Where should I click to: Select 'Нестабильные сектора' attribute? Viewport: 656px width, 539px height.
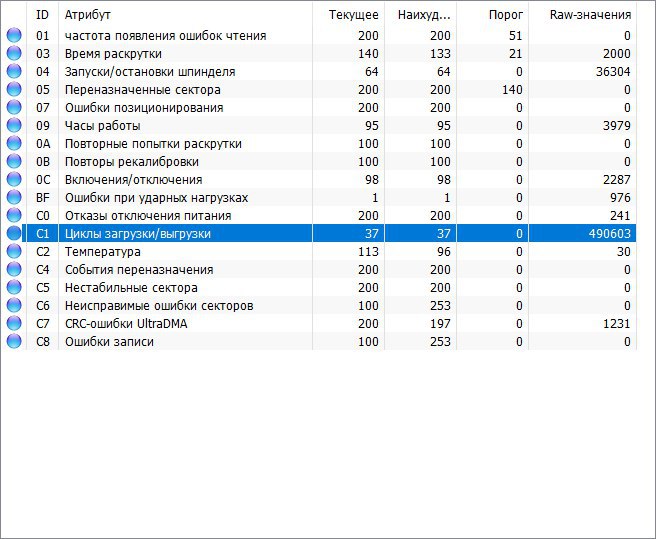tap(131, 288)
